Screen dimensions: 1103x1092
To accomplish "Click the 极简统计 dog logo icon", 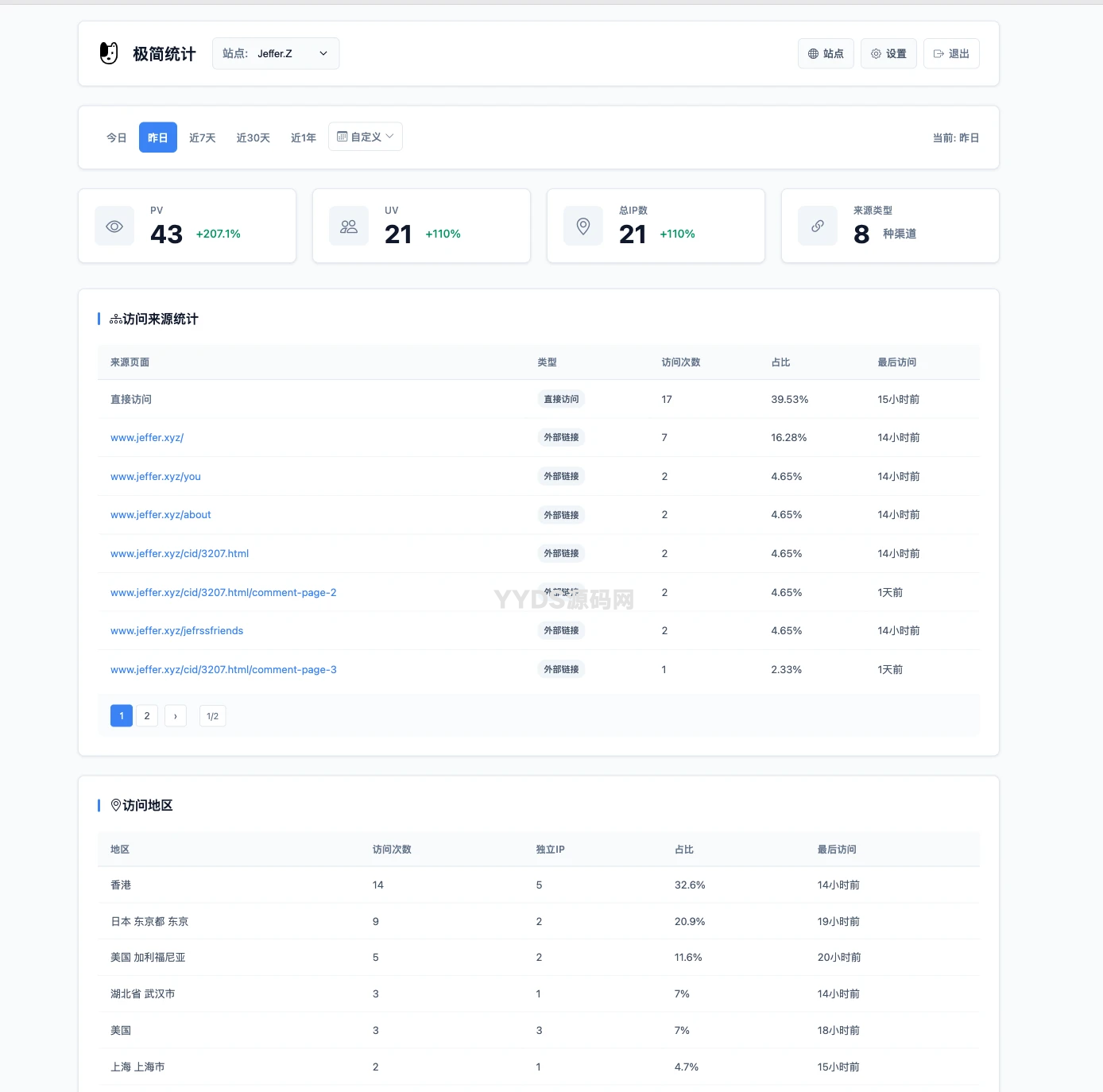I will click(x=109, y=53).
